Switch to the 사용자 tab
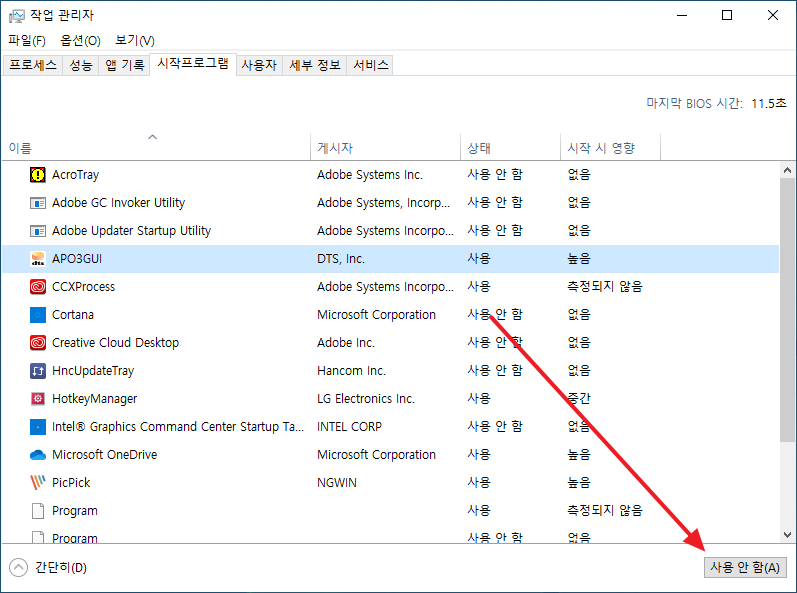Image resolution: width=797 pixels, height=593 pixels. (259, 65)
